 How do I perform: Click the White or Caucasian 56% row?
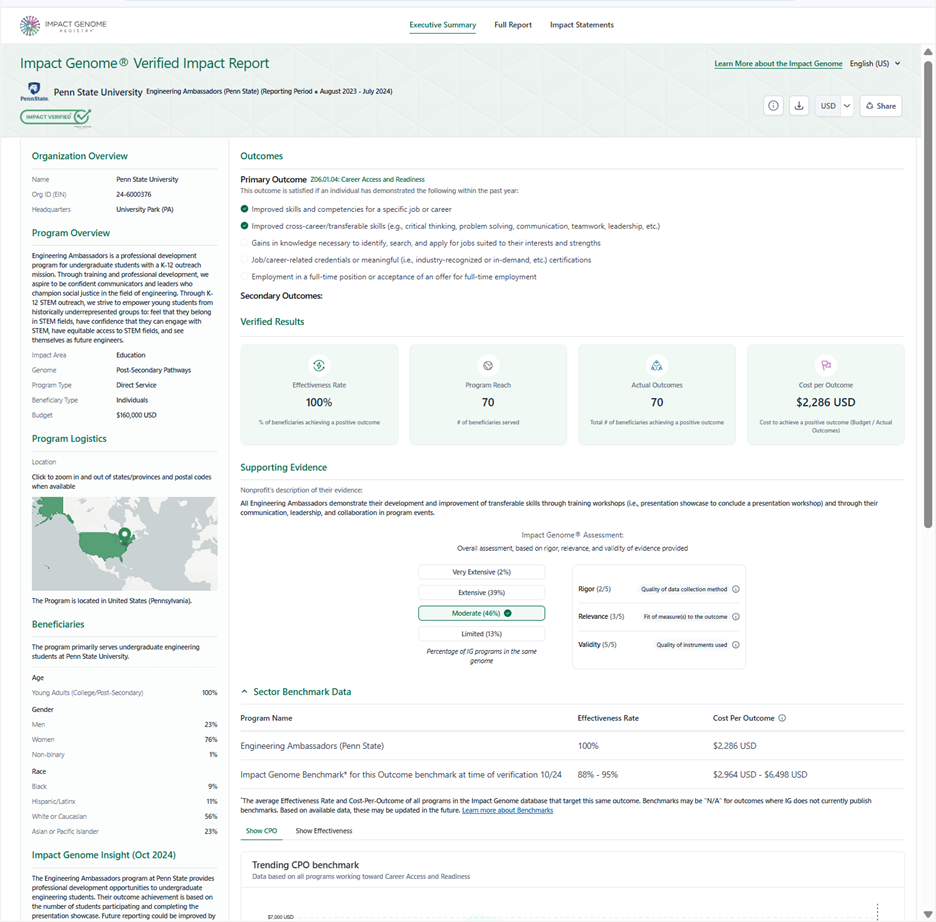pos(124,816)
